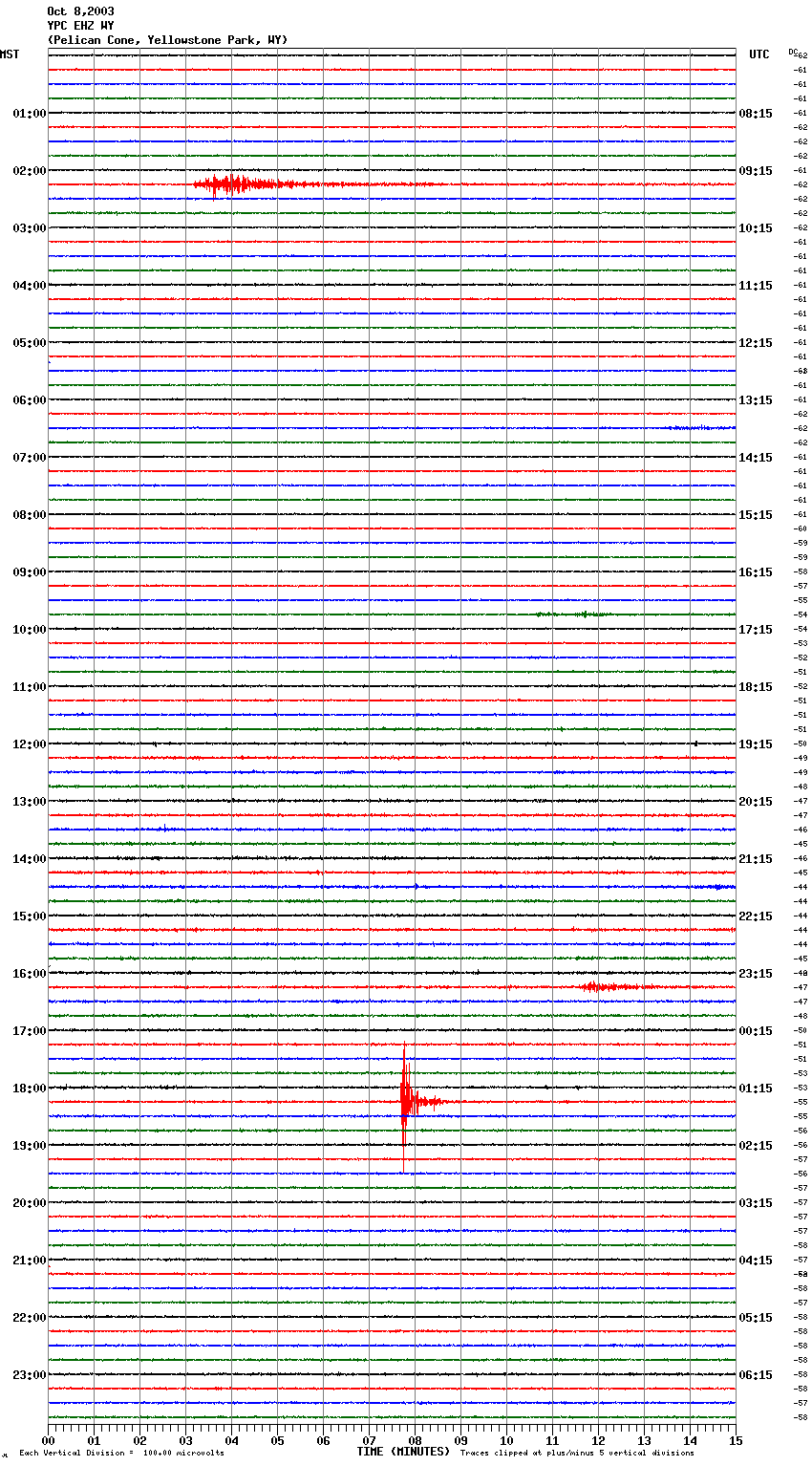
Task: Select the MST time label "14:00"
Action: [30, 859]
